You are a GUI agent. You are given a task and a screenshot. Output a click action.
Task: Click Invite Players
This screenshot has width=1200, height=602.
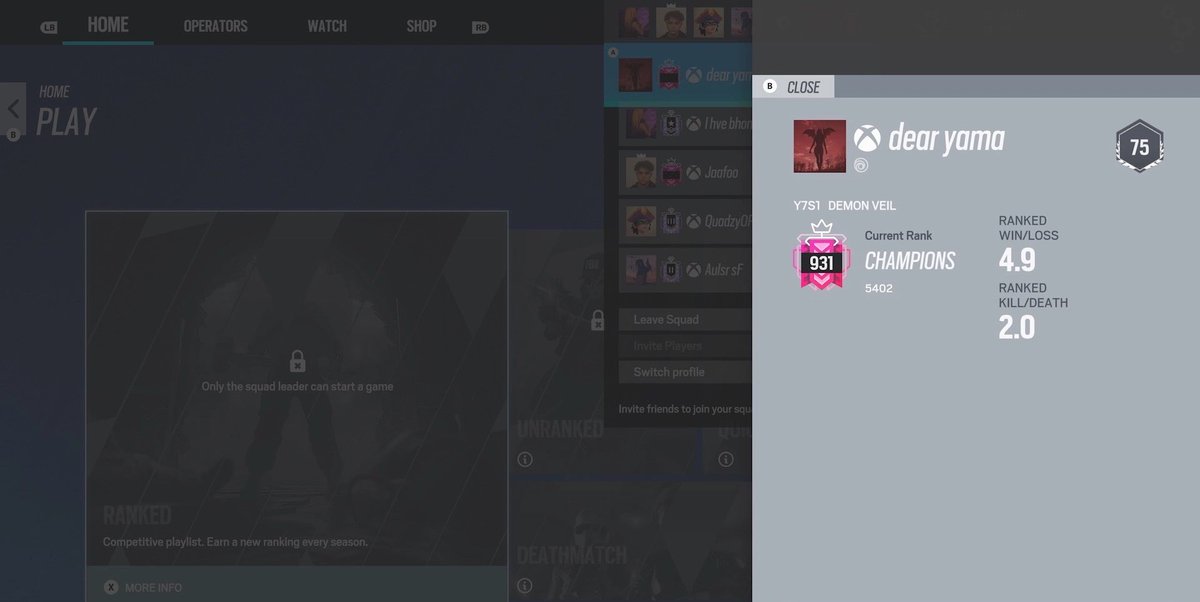tap(685, 346)
